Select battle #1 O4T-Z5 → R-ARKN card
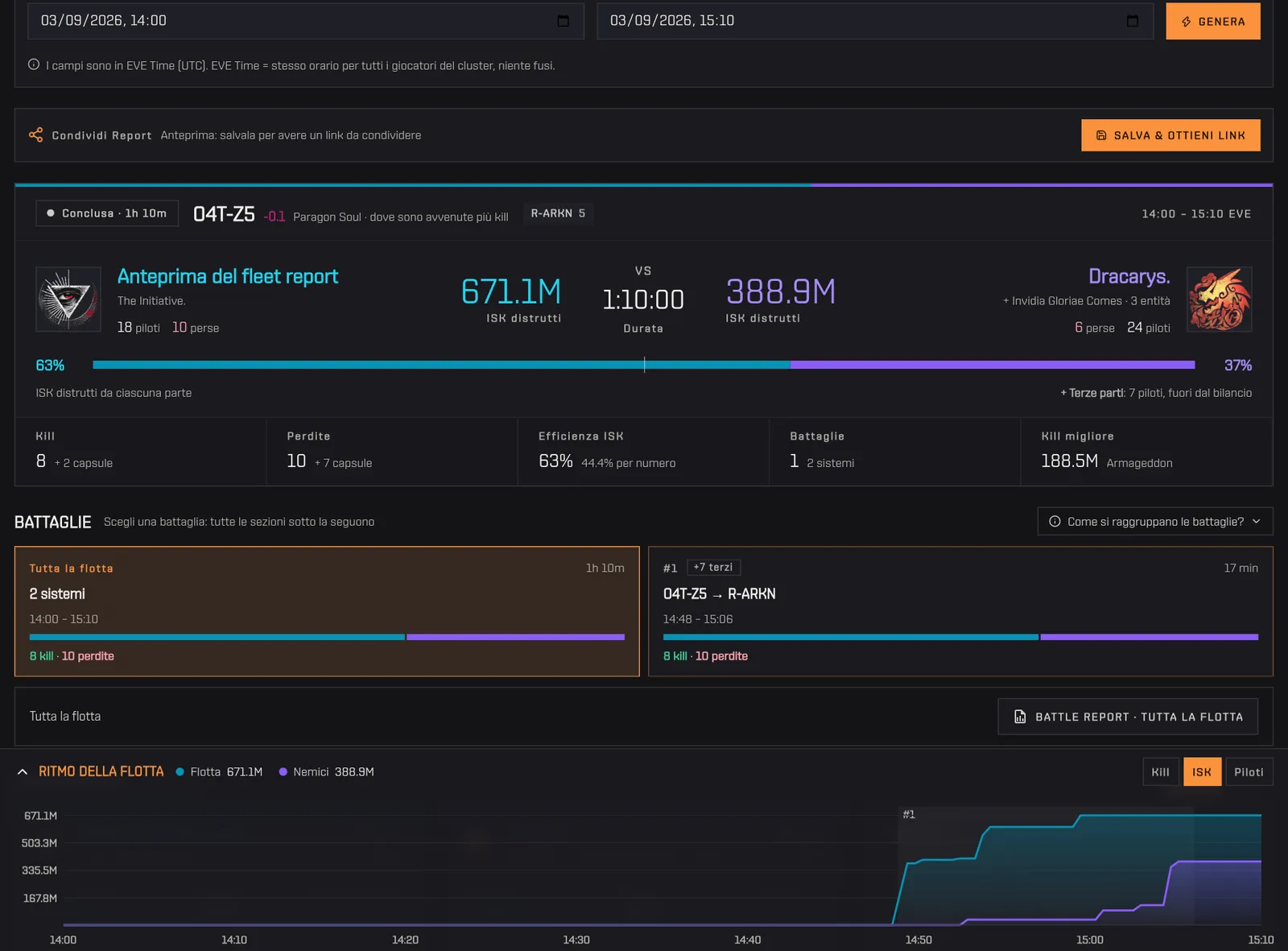Viewport: 1288px width, 951px height. 960,611
